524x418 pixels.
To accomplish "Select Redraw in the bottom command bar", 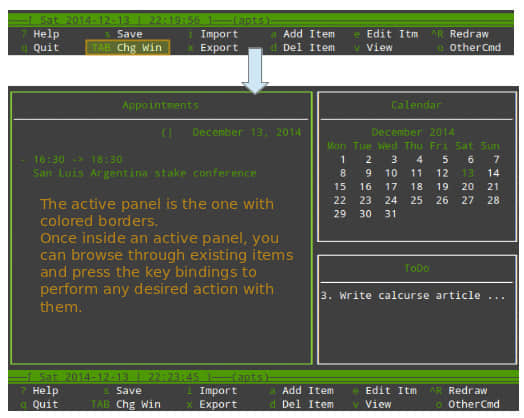I will (x=468, y=390).
